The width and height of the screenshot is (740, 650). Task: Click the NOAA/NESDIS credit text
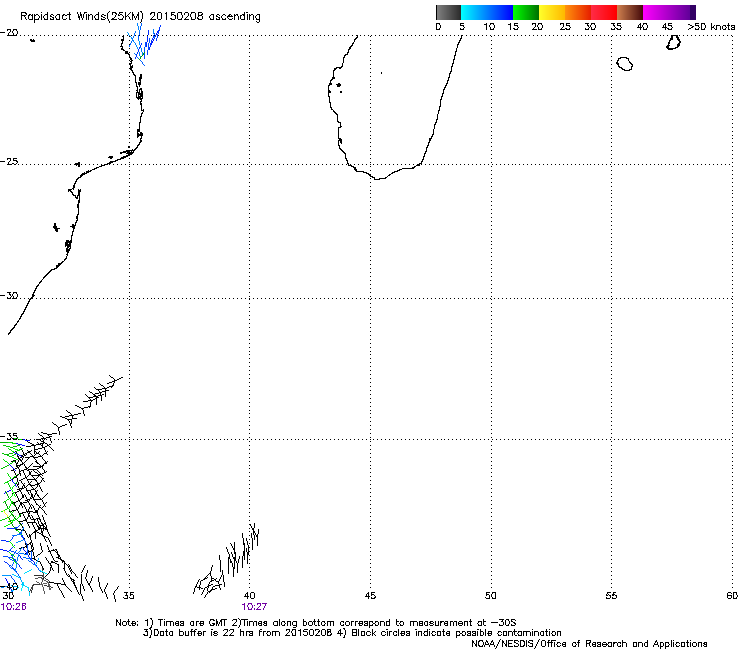[589, 644]
